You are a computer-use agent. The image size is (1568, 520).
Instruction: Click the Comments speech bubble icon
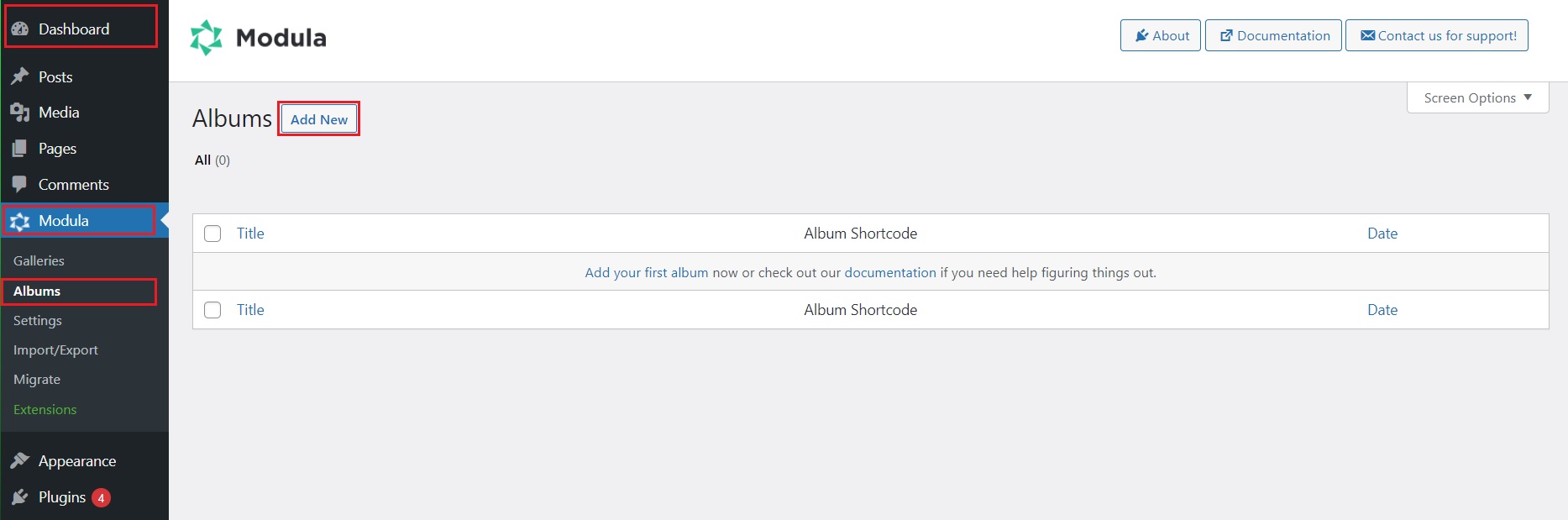pyautogui.click(x=20, y=184)
